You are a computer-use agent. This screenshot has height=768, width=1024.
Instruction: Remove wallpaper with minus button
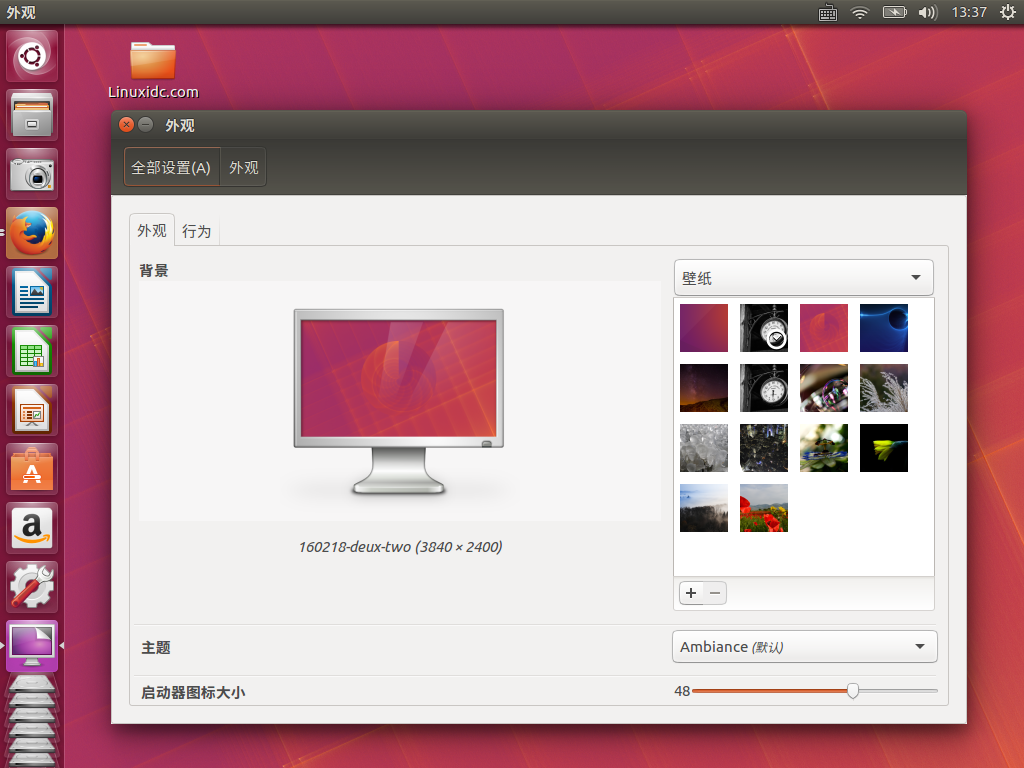[x=715, y=593]
